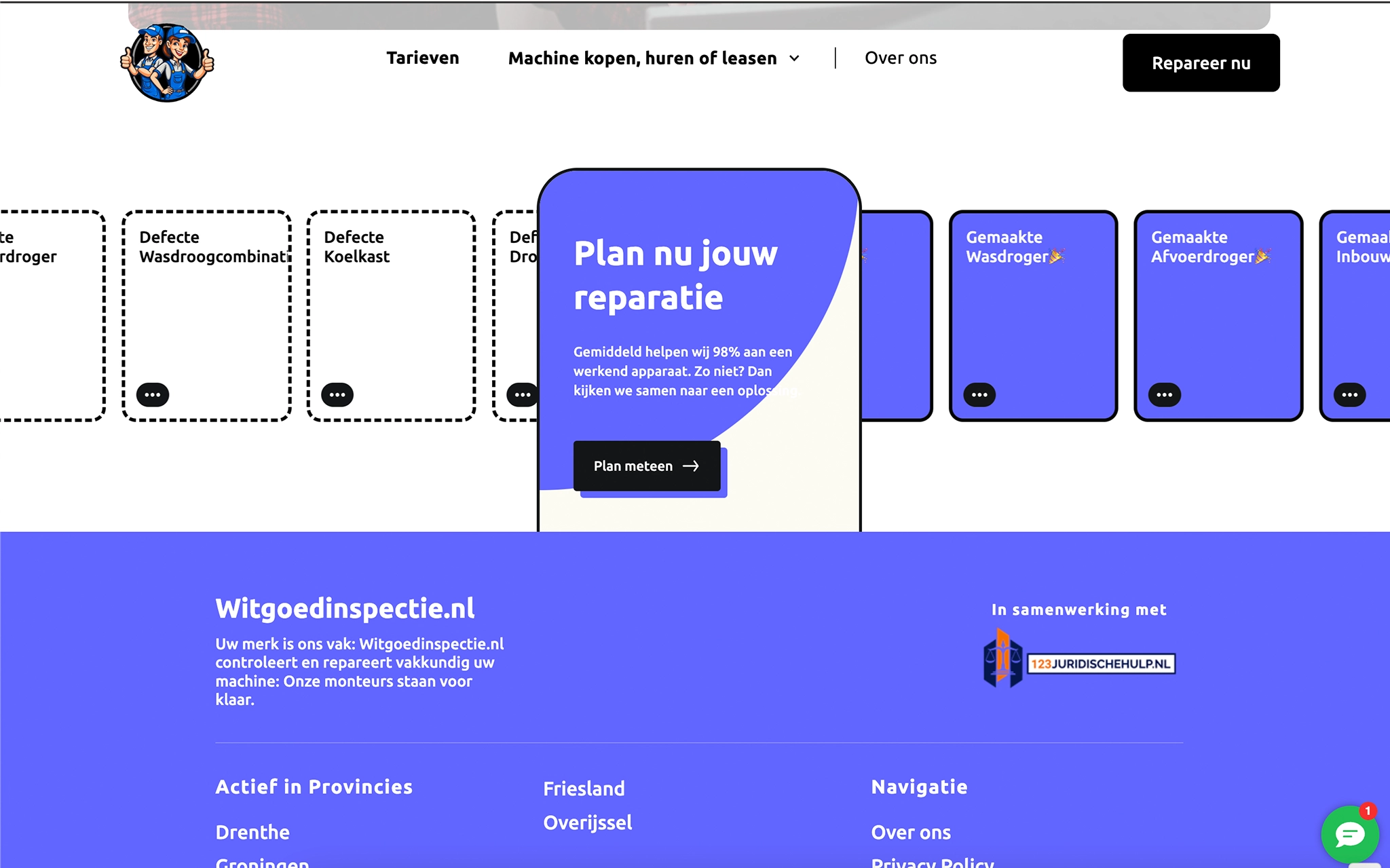Screen dimensions: 1390x868
Task: Click footer Over ons link under Navigatie
Action: [911, 832]
